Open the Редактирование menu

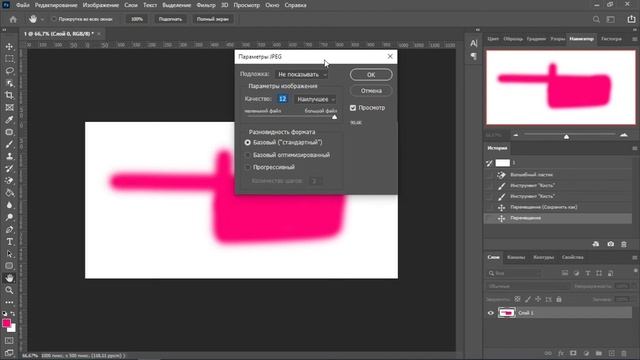point(56,5)
